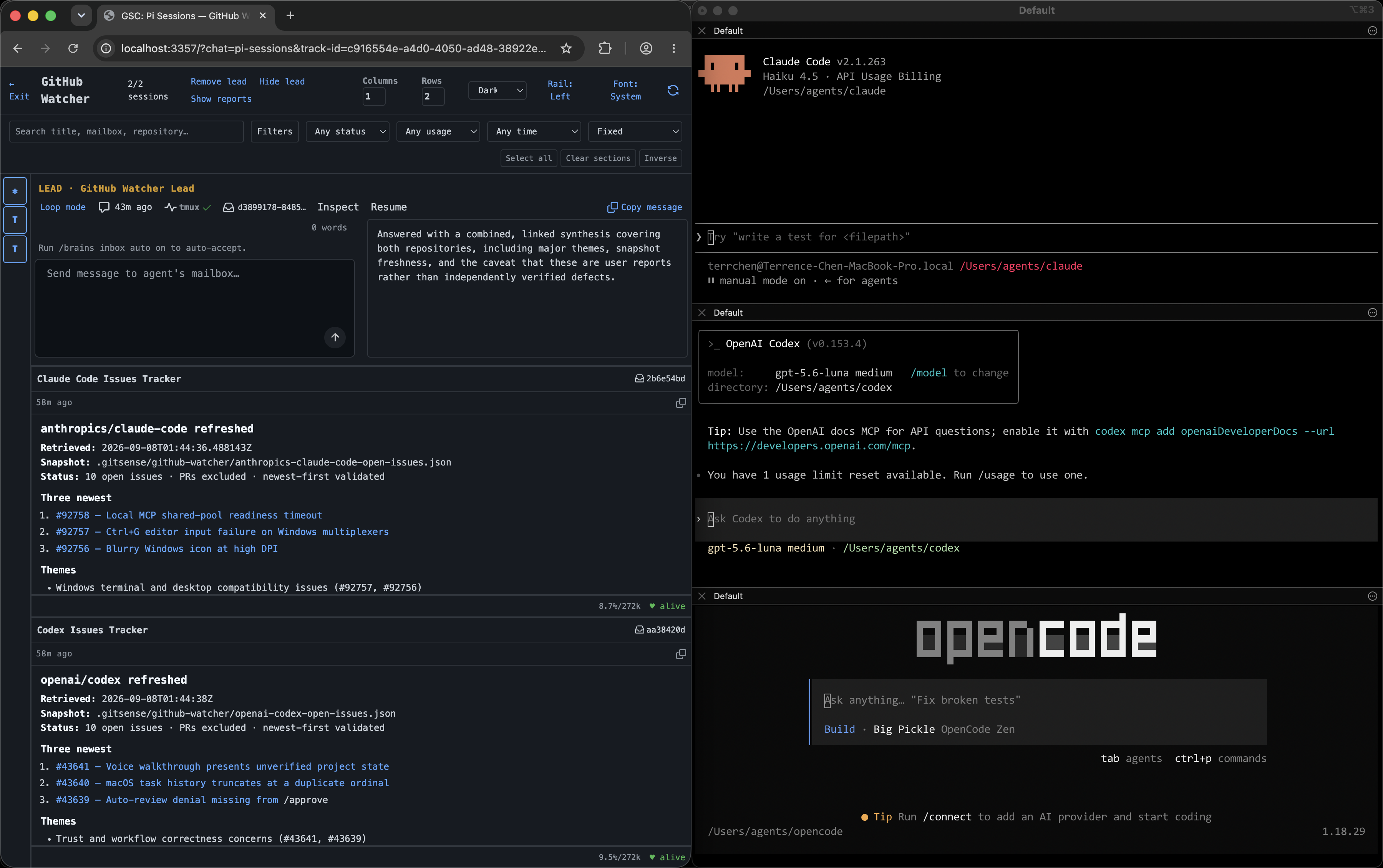Viewport: 1383px width, 868px height.
Task: Open issue #43640 macOS task history link
Action: (222, 783)
